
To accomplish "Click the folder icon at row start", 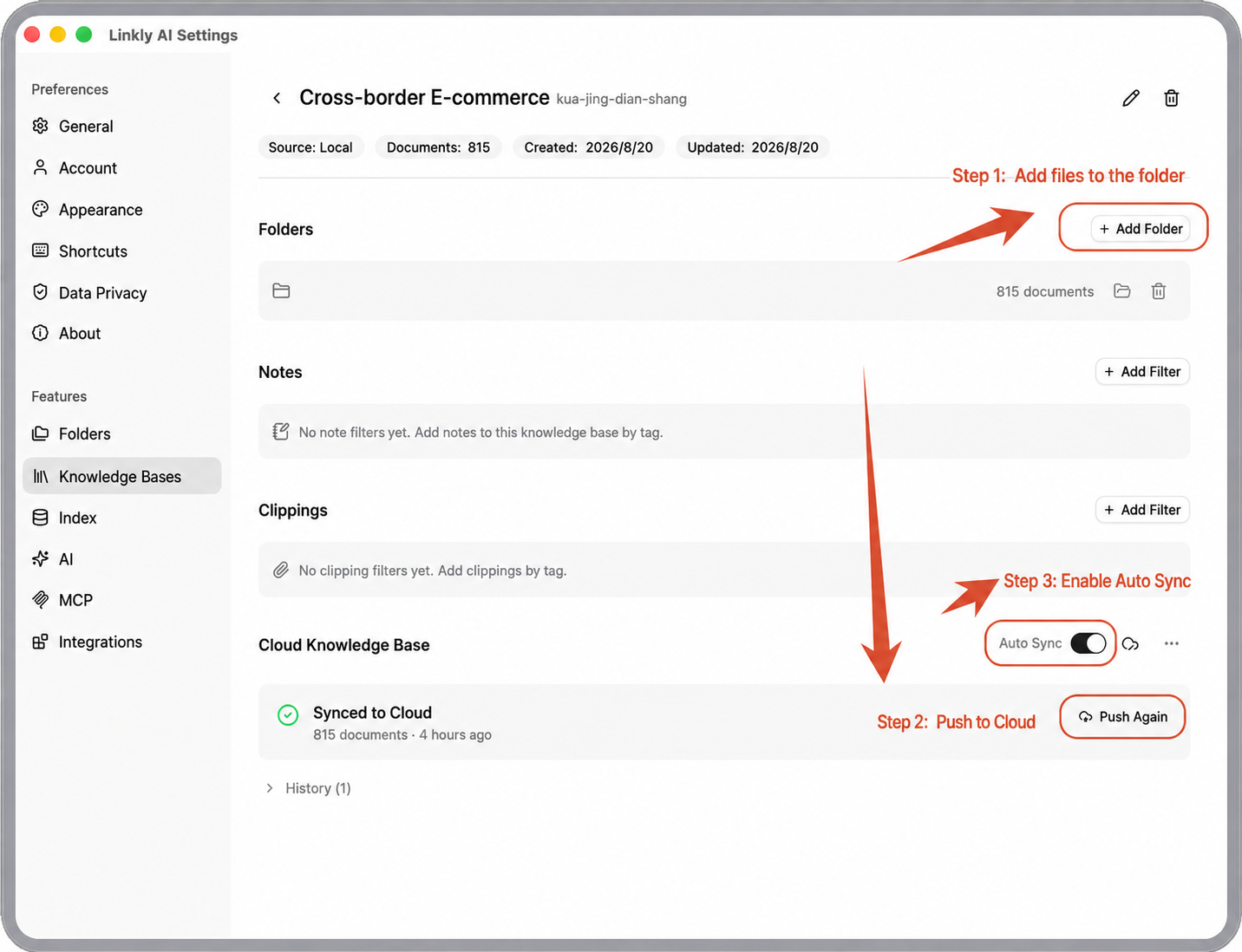I will (281, 290).
